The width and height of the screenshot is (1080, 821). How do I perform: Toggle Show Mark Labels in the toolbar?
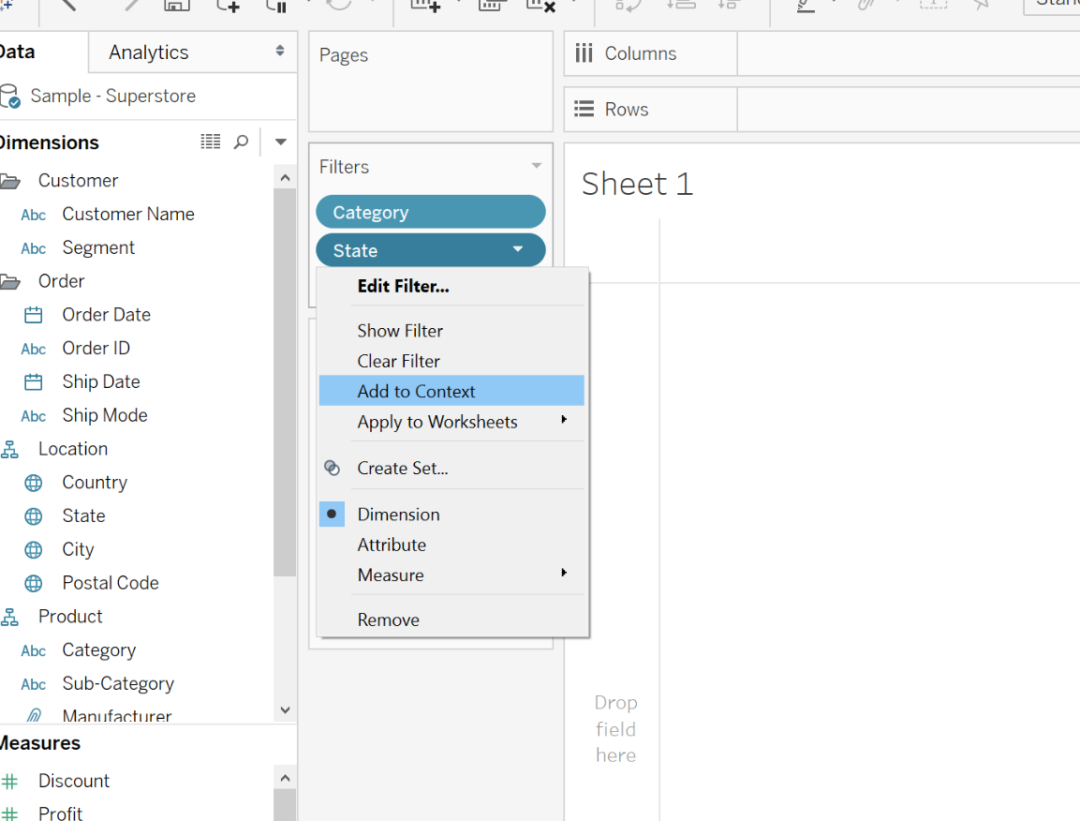point(932,6)
